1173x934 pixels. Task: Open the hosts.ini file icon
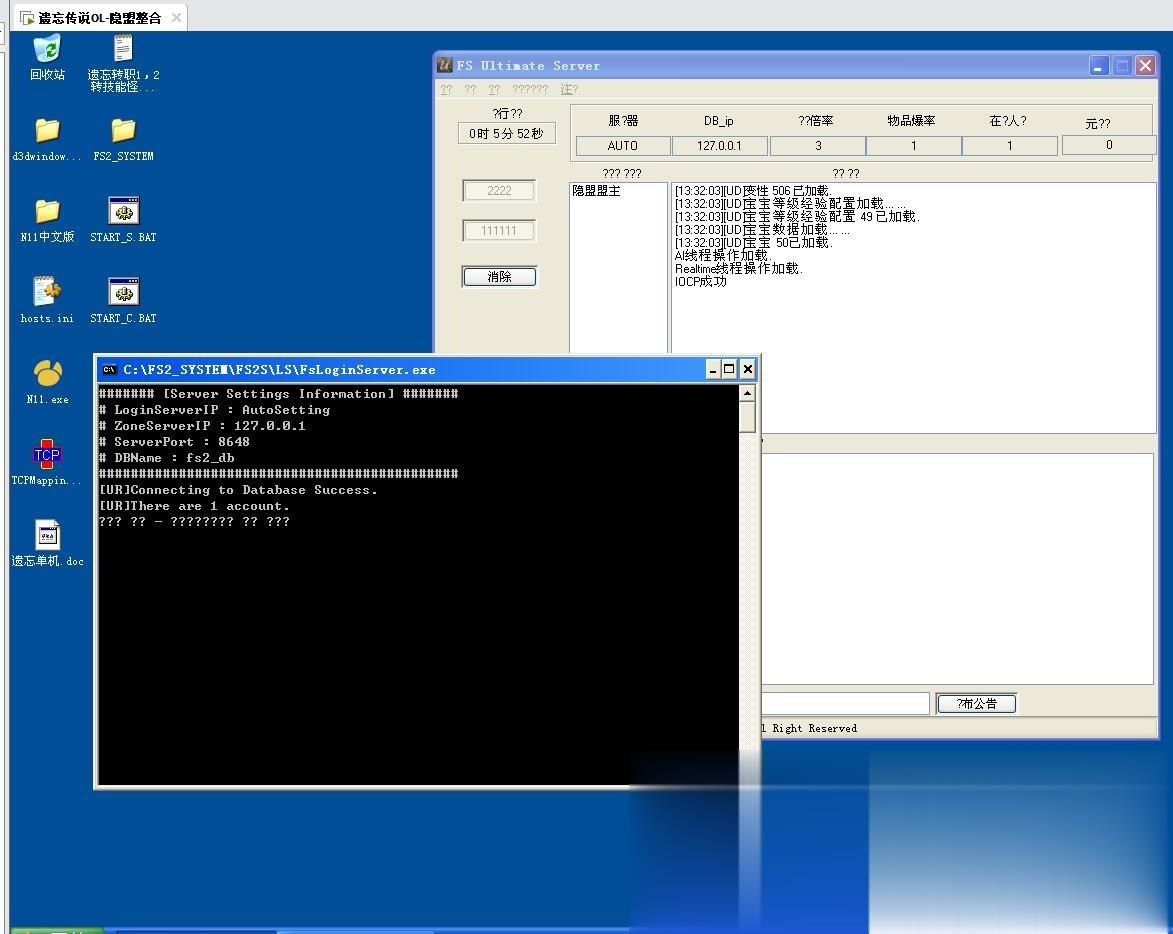pos(47,301)
